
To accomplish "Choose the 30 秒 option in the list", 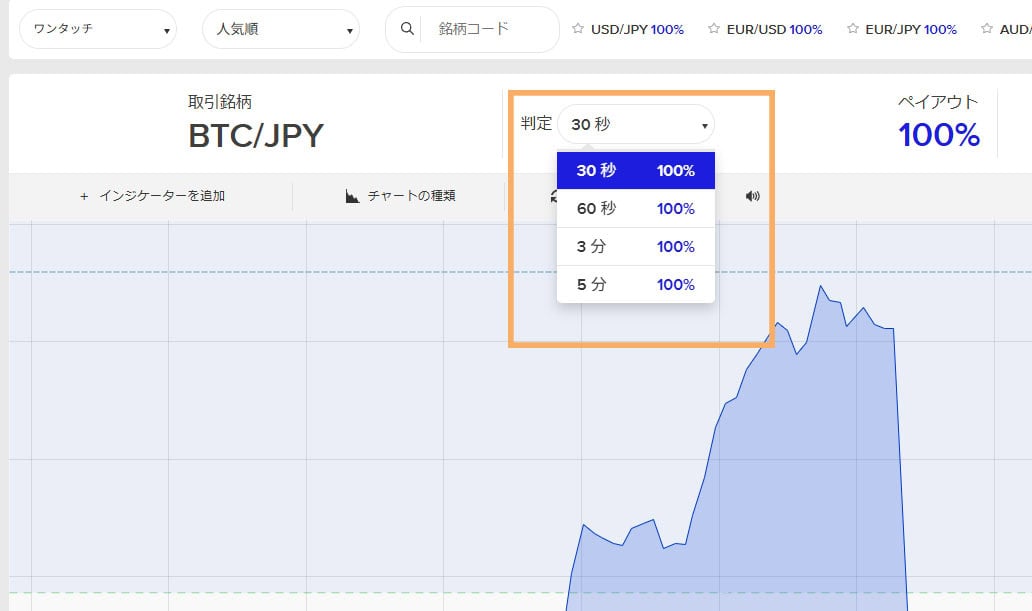I will tap(636, 171).
